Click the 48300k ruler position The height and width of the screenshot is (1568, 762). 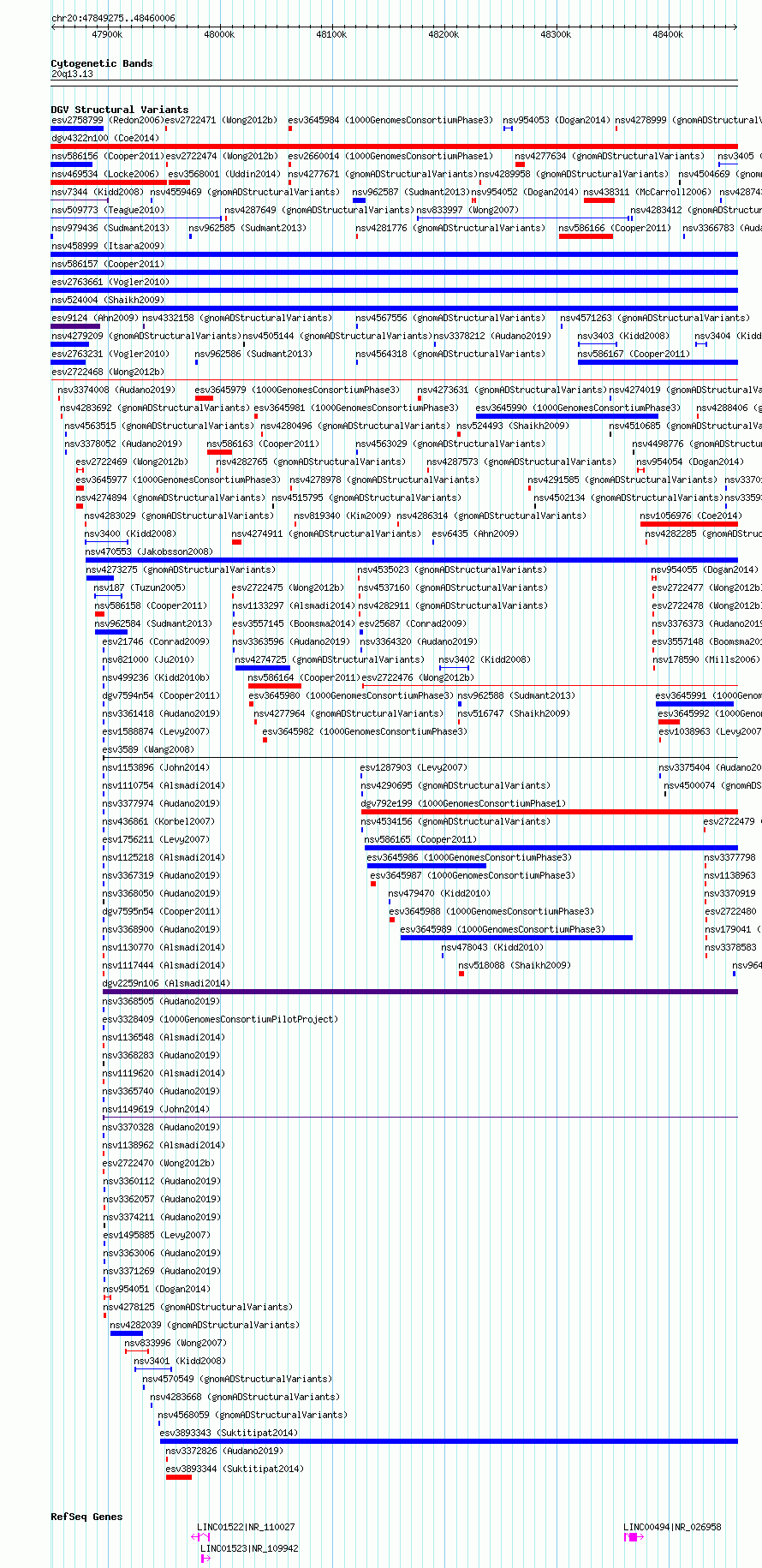pos(556,34)
